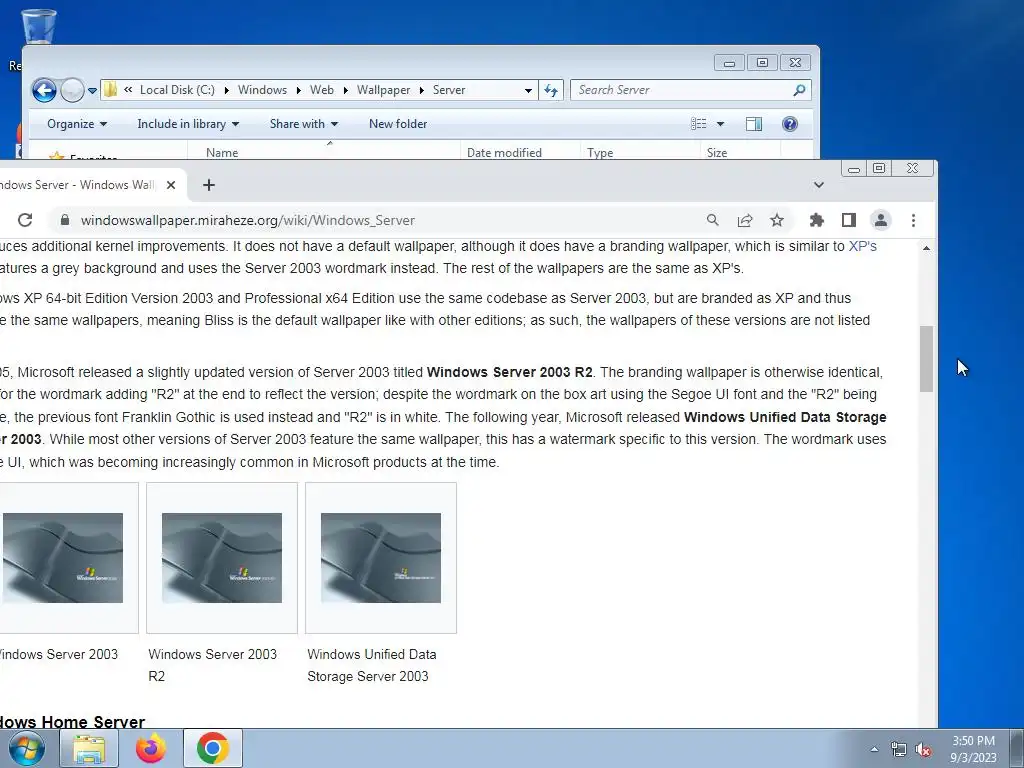Open the muted volume tray icon

pyautogui.click(x=923, y=749)
